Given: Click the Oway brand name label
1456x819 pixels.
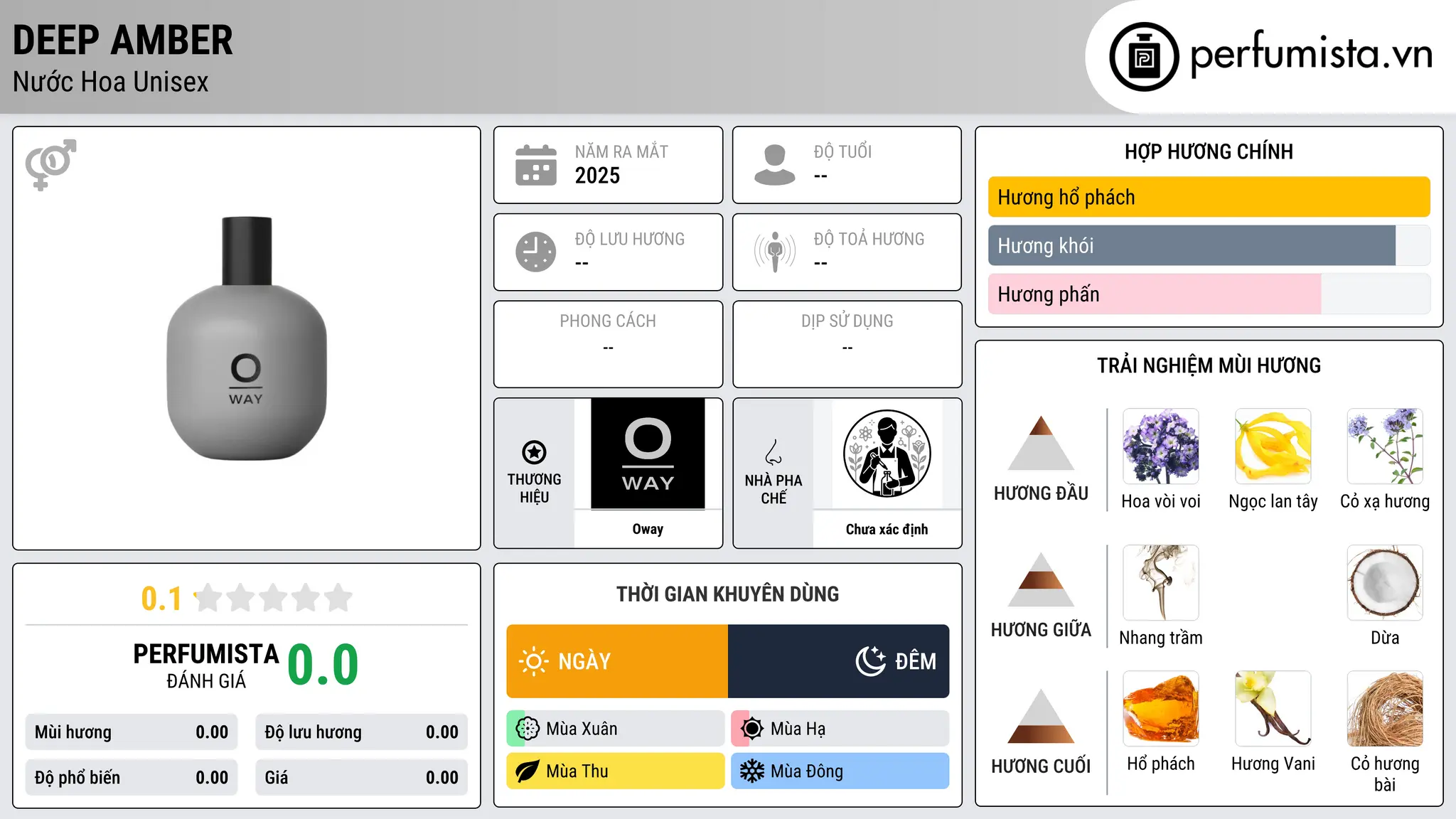Looking at the screenshot, I should click(x=648, y=529).
